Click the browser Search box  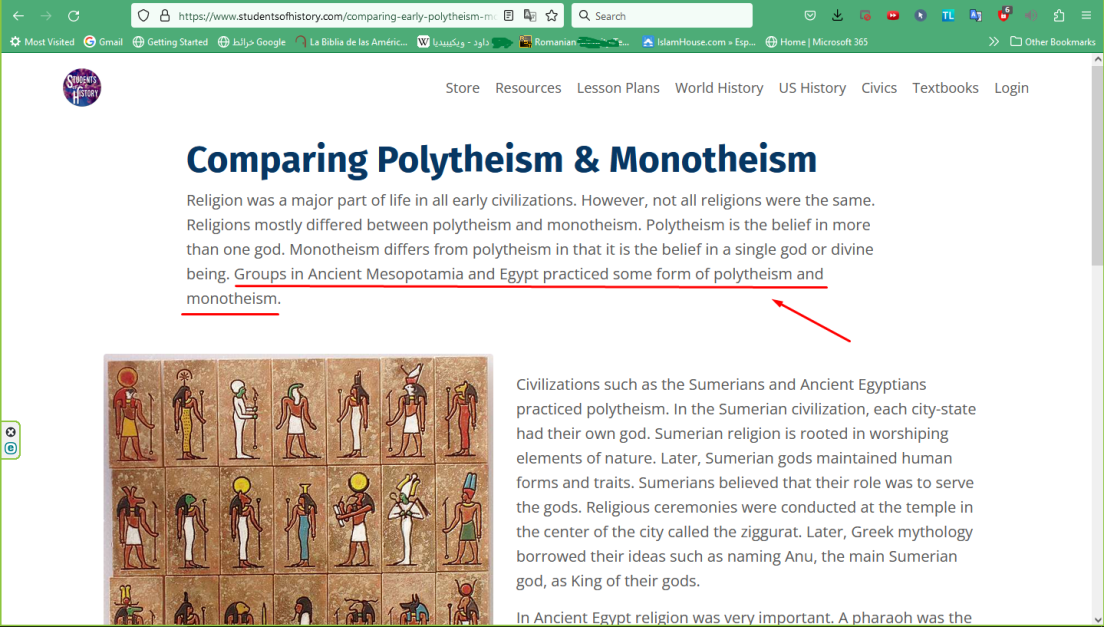point(662,15)
